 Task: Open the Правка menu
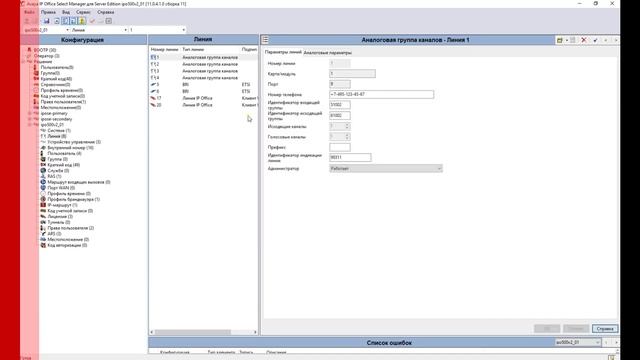tap(48, 12)
